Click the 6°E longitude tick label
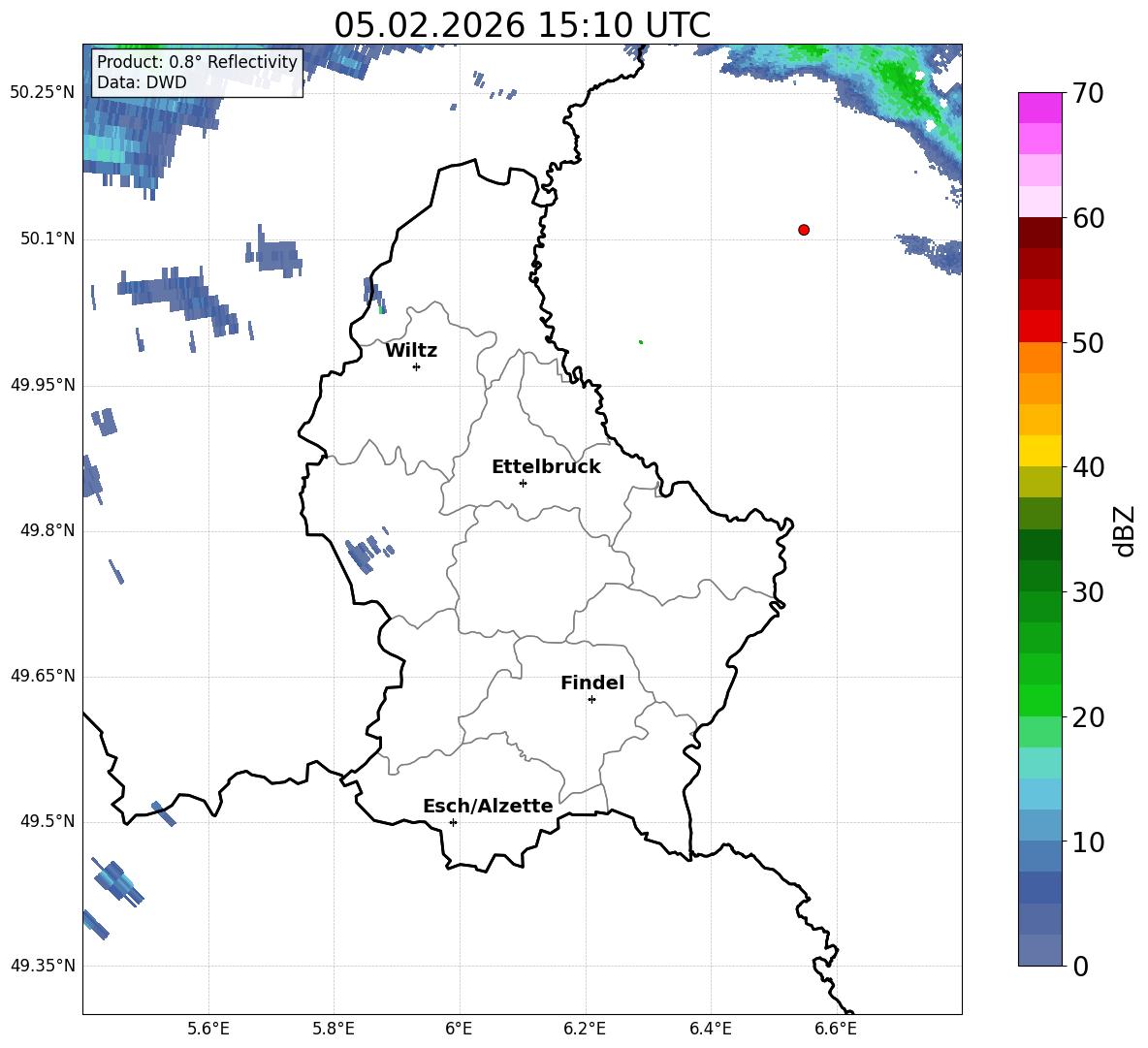The width and height of the screenshot is (1148, 1048). 459,1029
